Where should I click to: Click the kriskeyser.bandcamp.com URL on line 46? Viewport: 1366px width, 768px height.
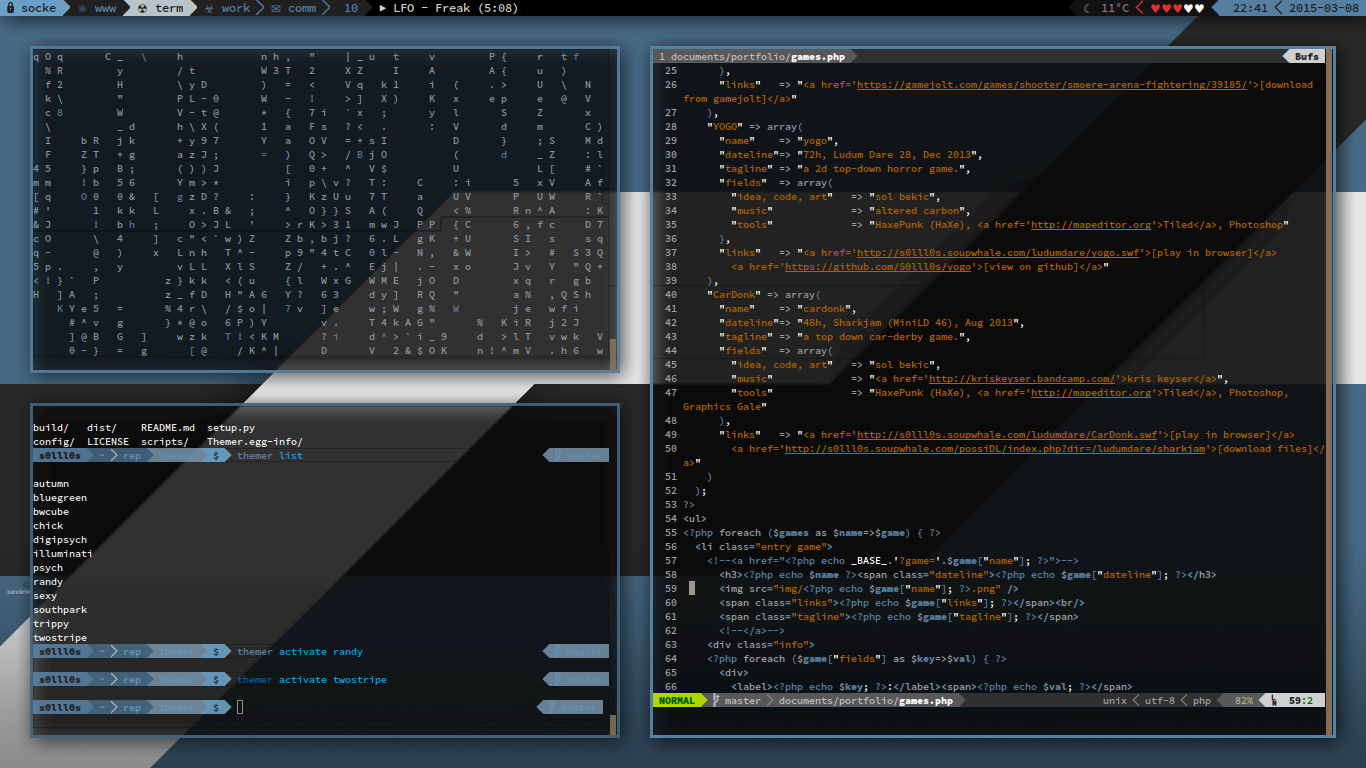[x=1021, y=379]
